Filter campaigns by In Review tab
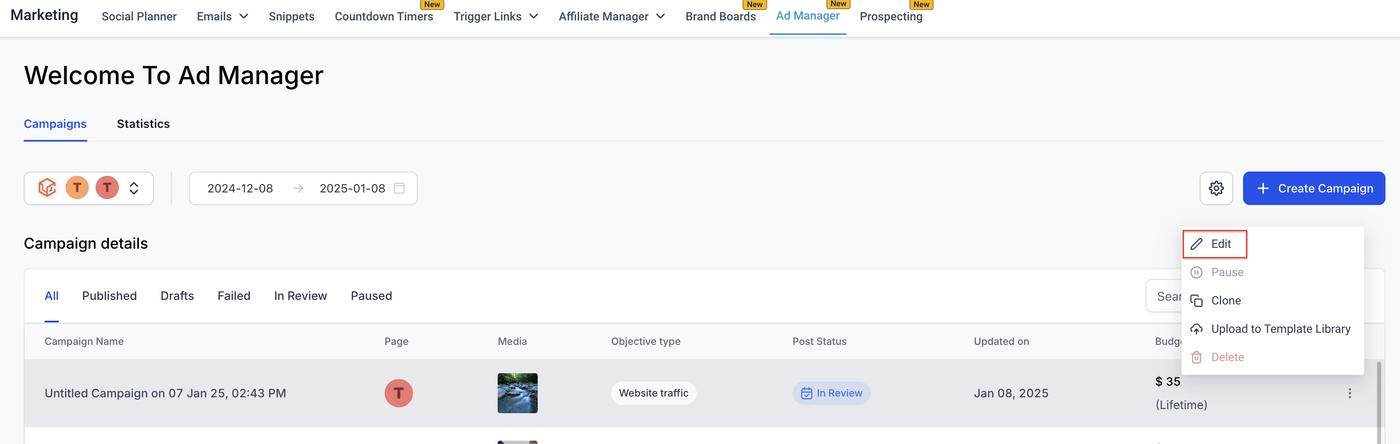The width and height of the screenshot is (1400, 444). tap(301, 296)
